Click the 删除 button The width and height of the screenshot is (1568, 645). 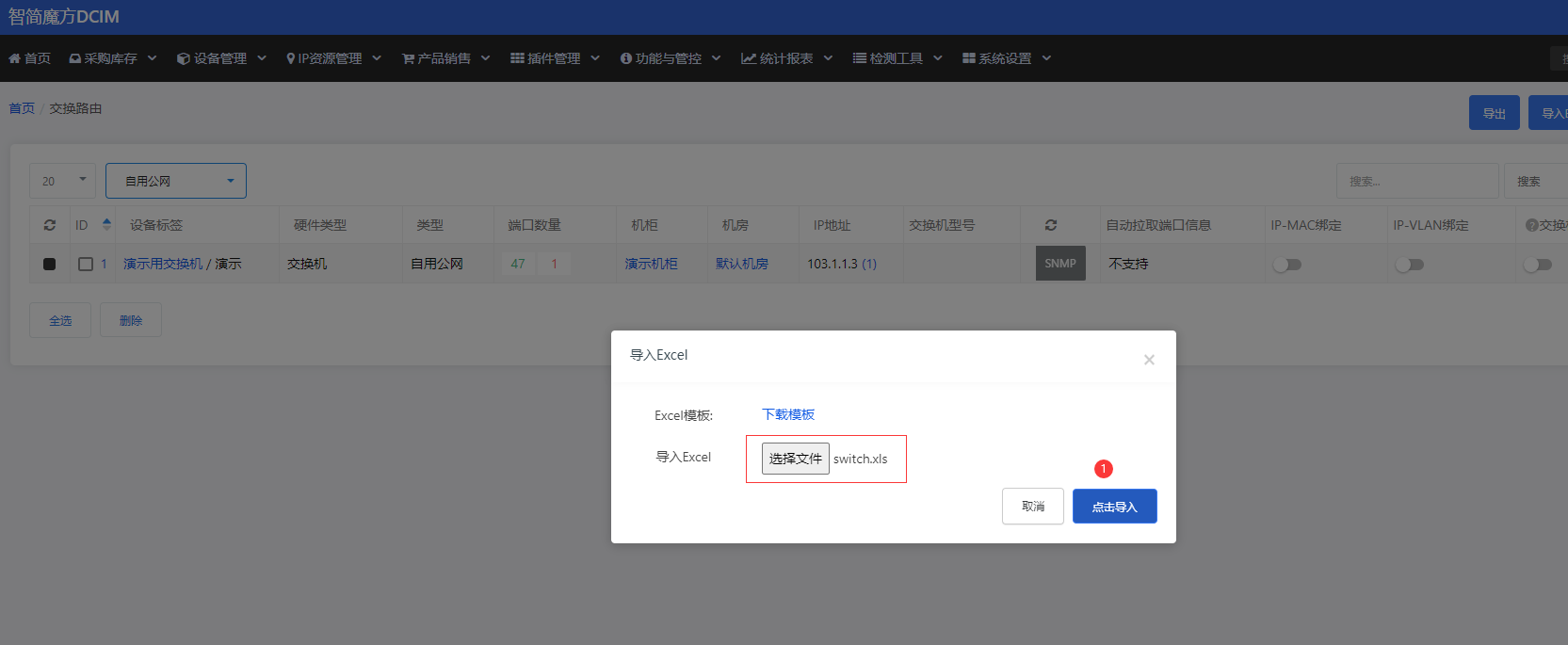tap(131, 320)
